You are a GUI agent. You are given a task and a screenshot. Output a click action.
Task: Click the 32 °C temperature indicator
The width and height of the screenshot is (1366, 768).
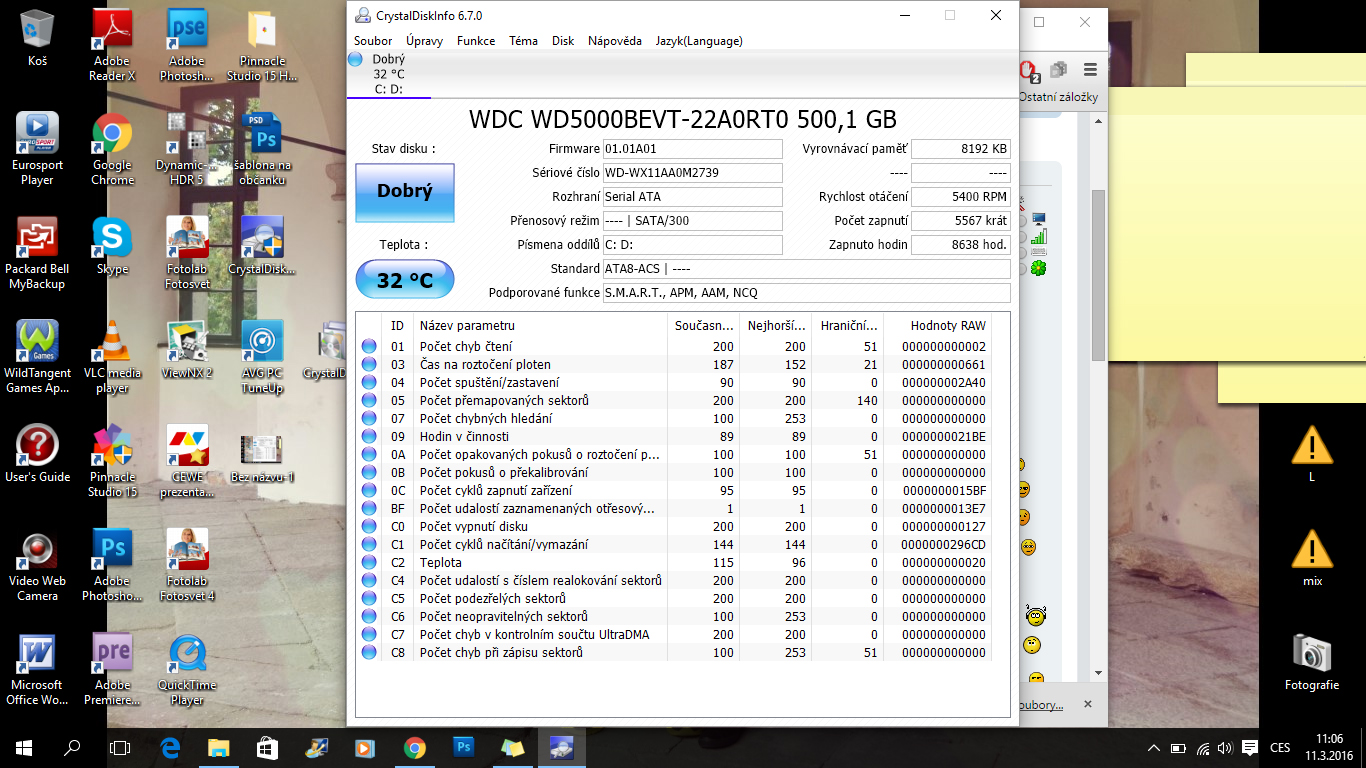pos(404,280)
